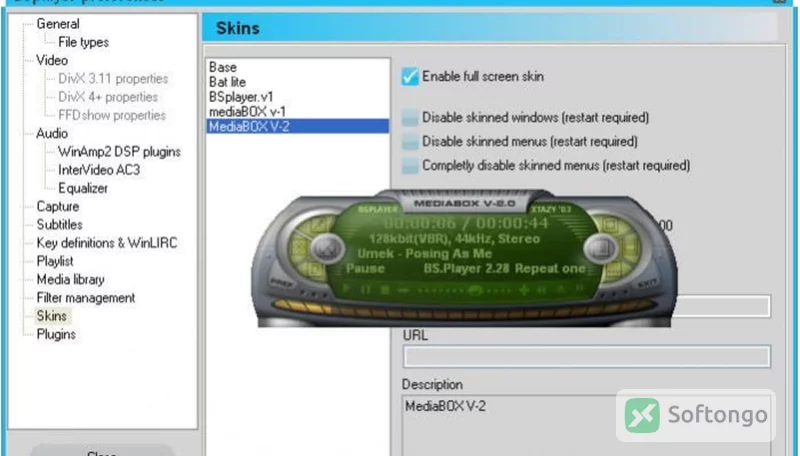The image size is (800, 456).
Task: Open Media library preferences
Action: [70, 280]
